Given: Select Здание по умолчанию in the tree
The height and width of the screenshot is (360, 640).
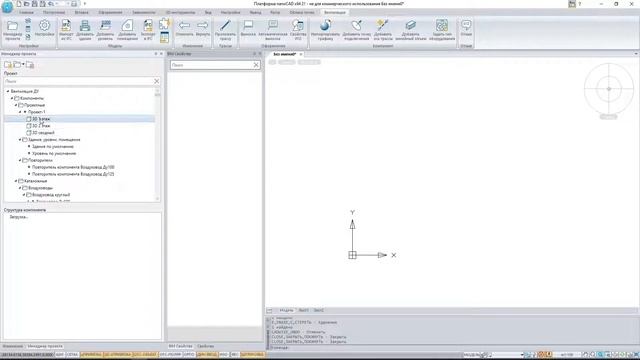Looking at the screenshot, I should tap(53, 147).
